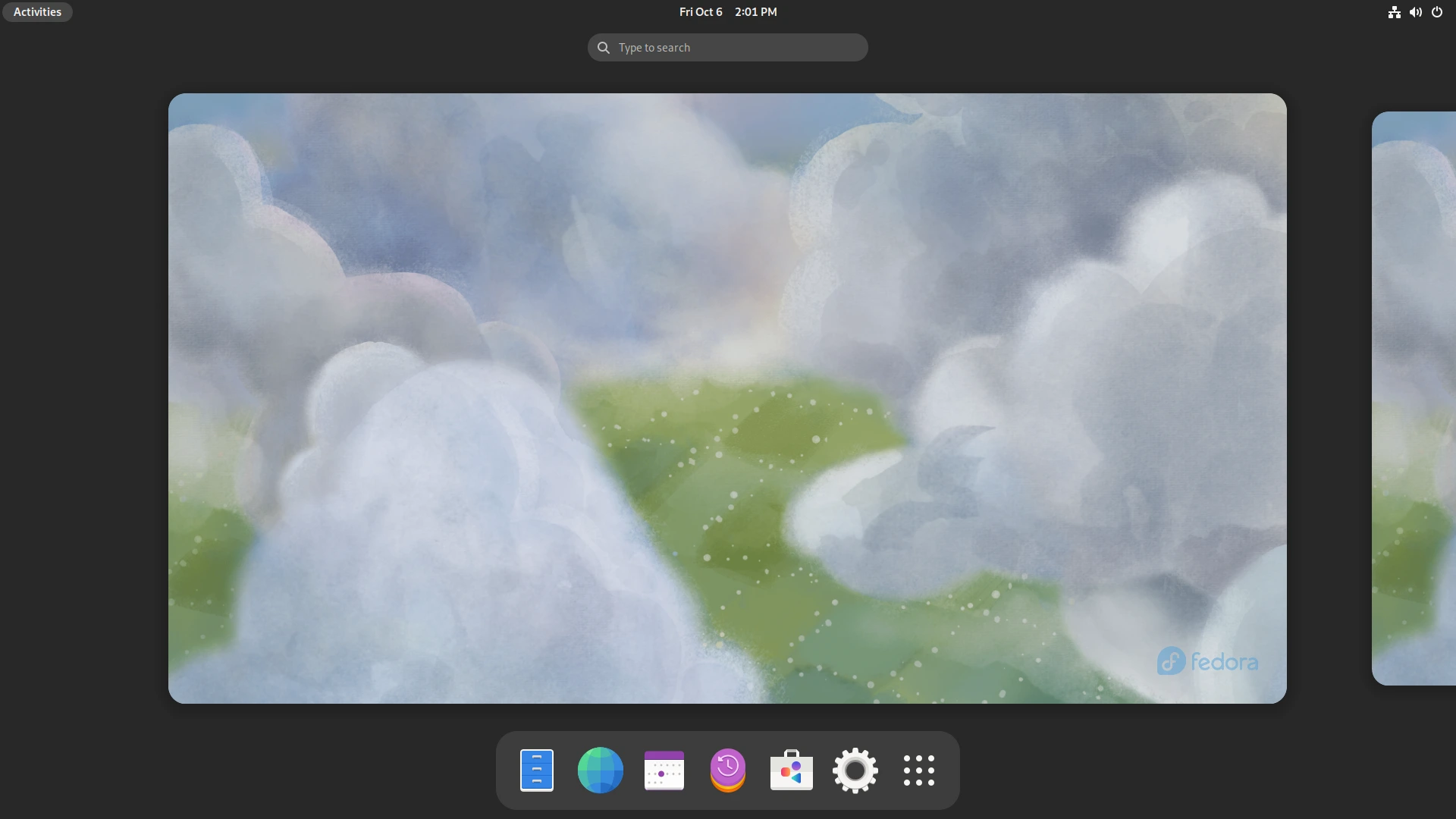
Task: Click the Activities menu item
Action: point(38,11)
